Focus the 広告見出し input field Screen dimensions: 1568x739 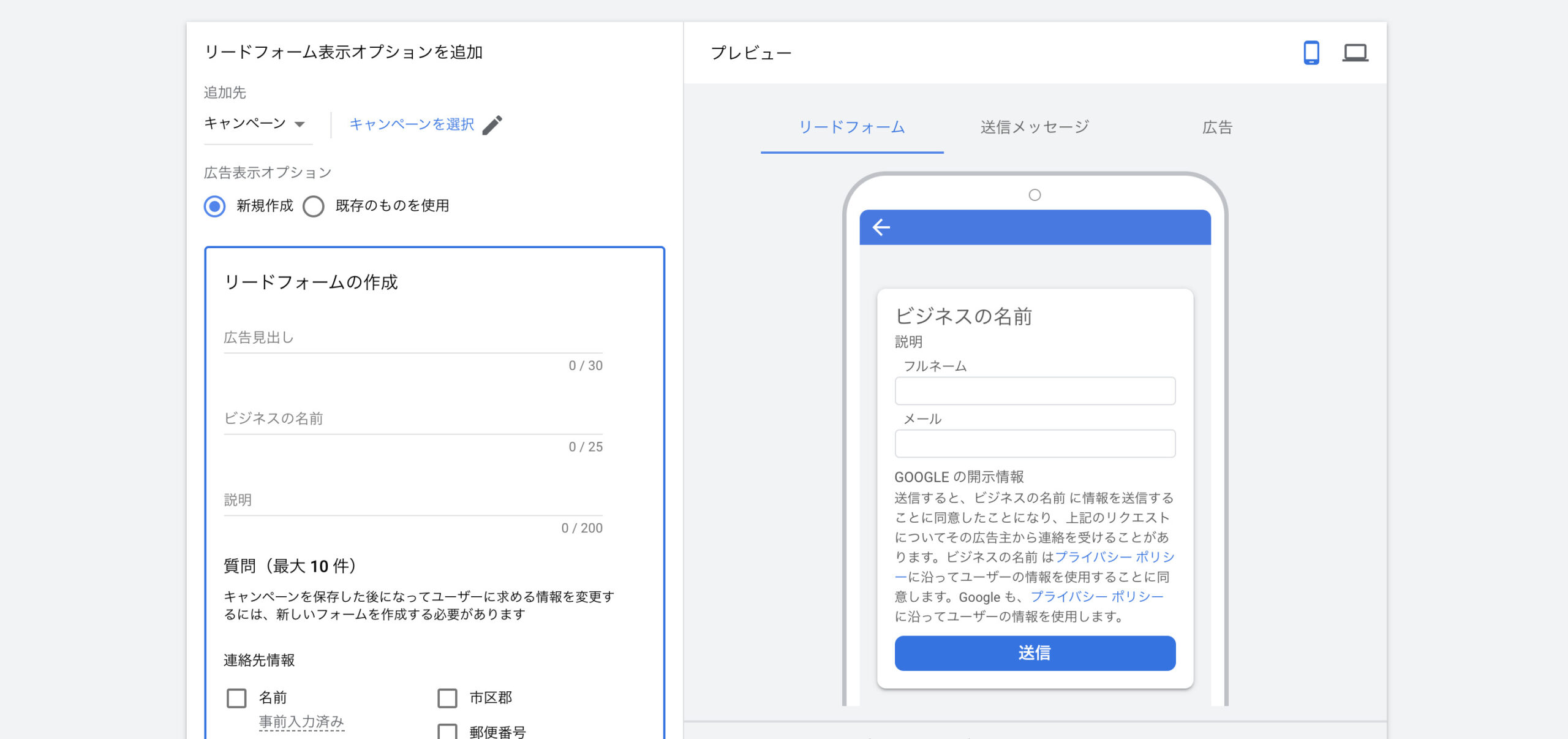point(413,338)
